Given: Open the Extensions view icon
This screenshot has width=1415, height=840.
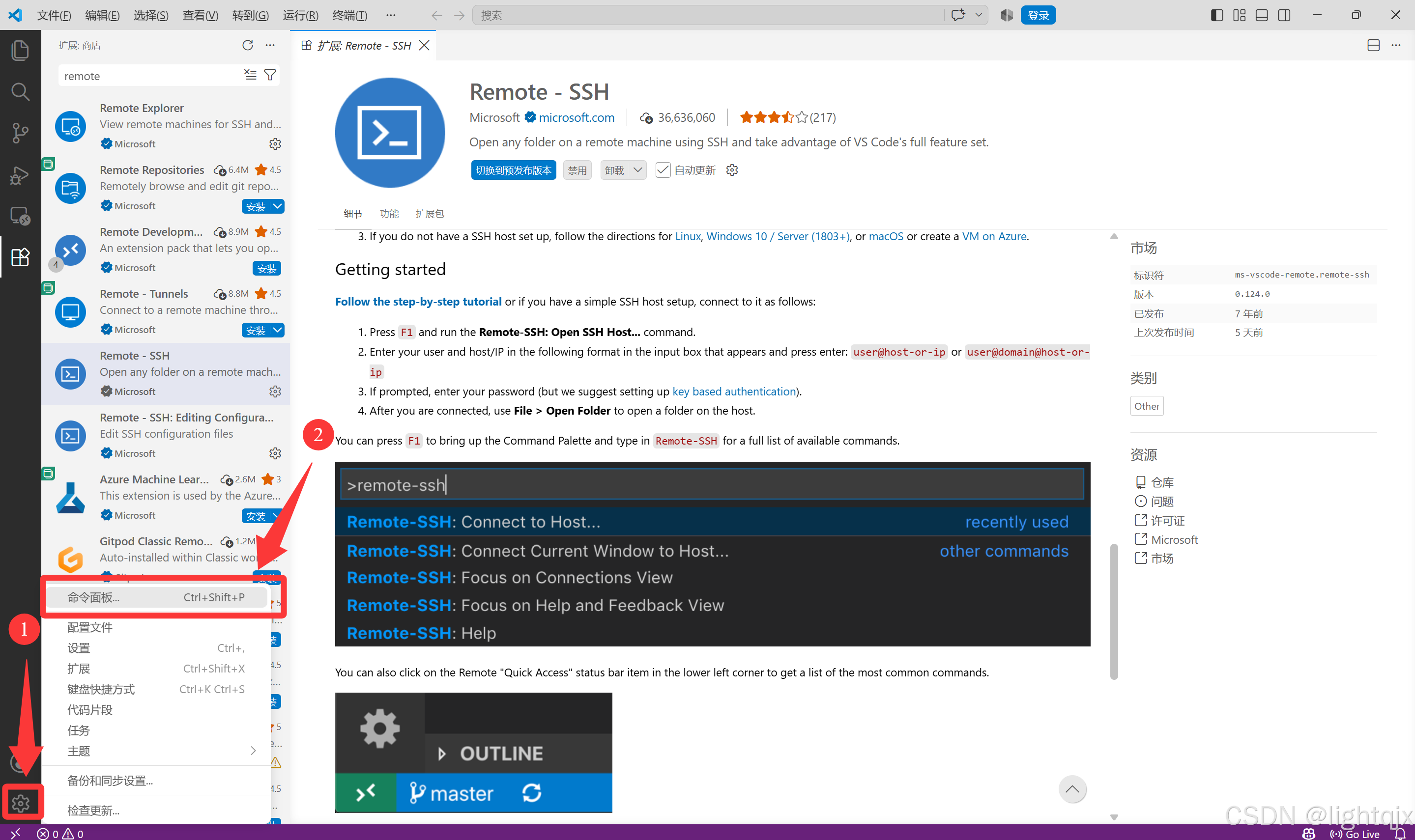Looking at the screenshot, I should point(20,257).
